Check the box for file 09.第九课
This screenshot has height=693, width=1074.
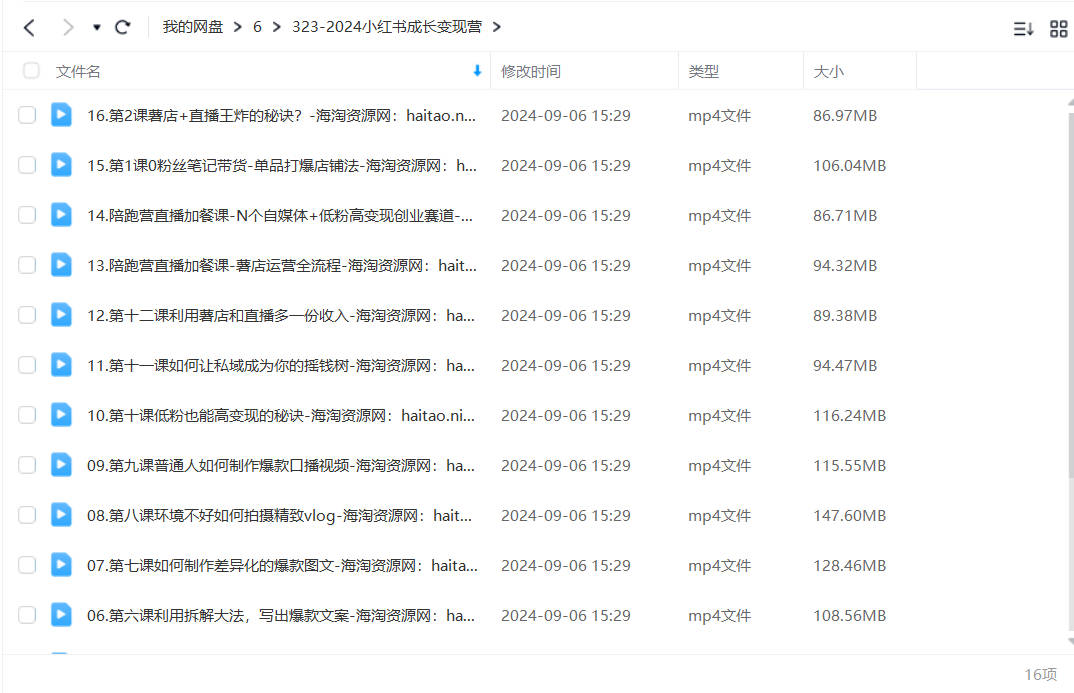[27, 465]
